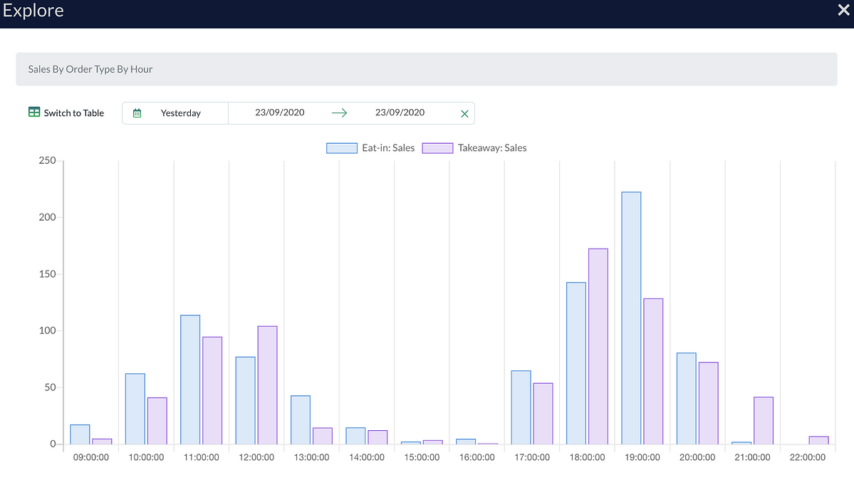This screenshot has width=854, height=480.
Task: Select the 11:00:00 Takeaway sales bar
Action: click(x=212, y=391)
